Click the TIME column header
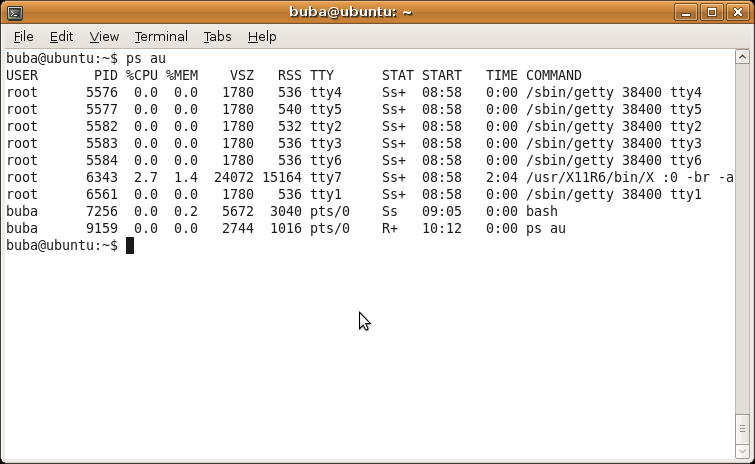Viewport: 755px width, 464px height. point(502,76)
